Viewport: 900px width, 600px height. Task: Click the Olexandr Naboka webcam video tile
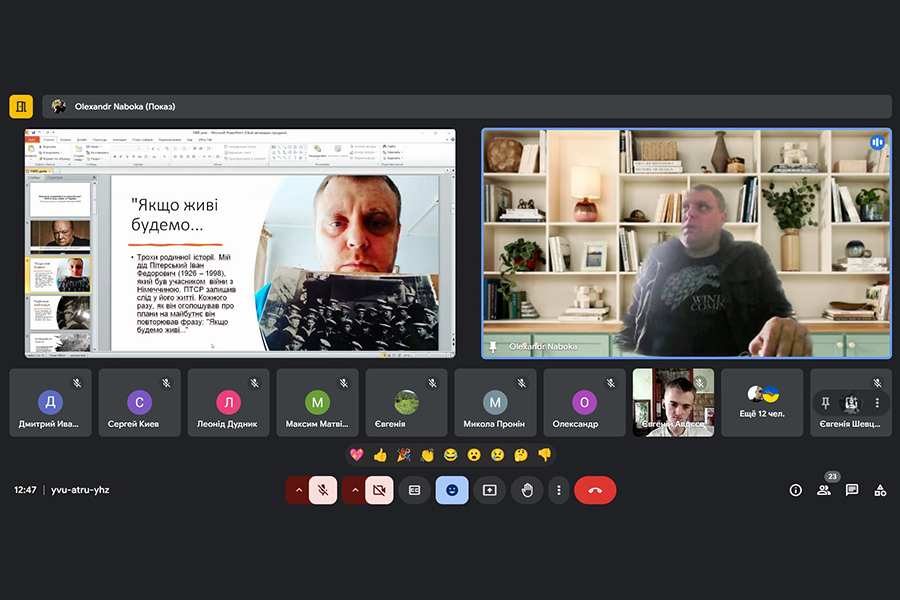click(x=686, y=243)
